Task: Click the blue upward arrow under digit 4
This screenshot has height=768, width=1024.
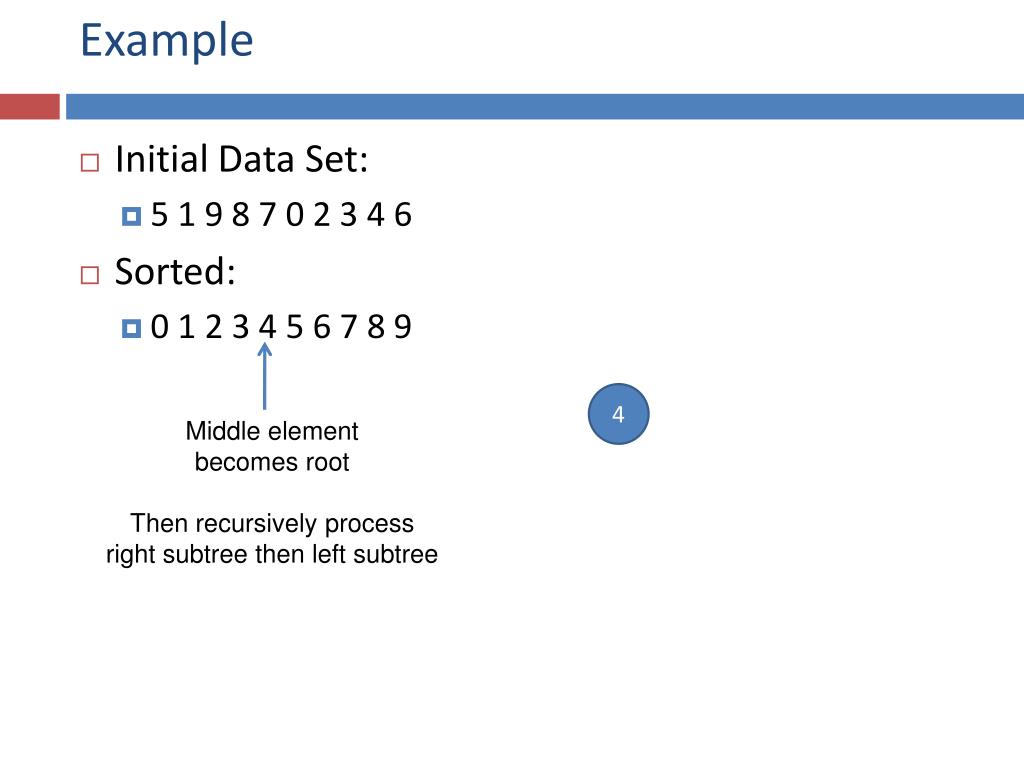Action: (264, 377)
